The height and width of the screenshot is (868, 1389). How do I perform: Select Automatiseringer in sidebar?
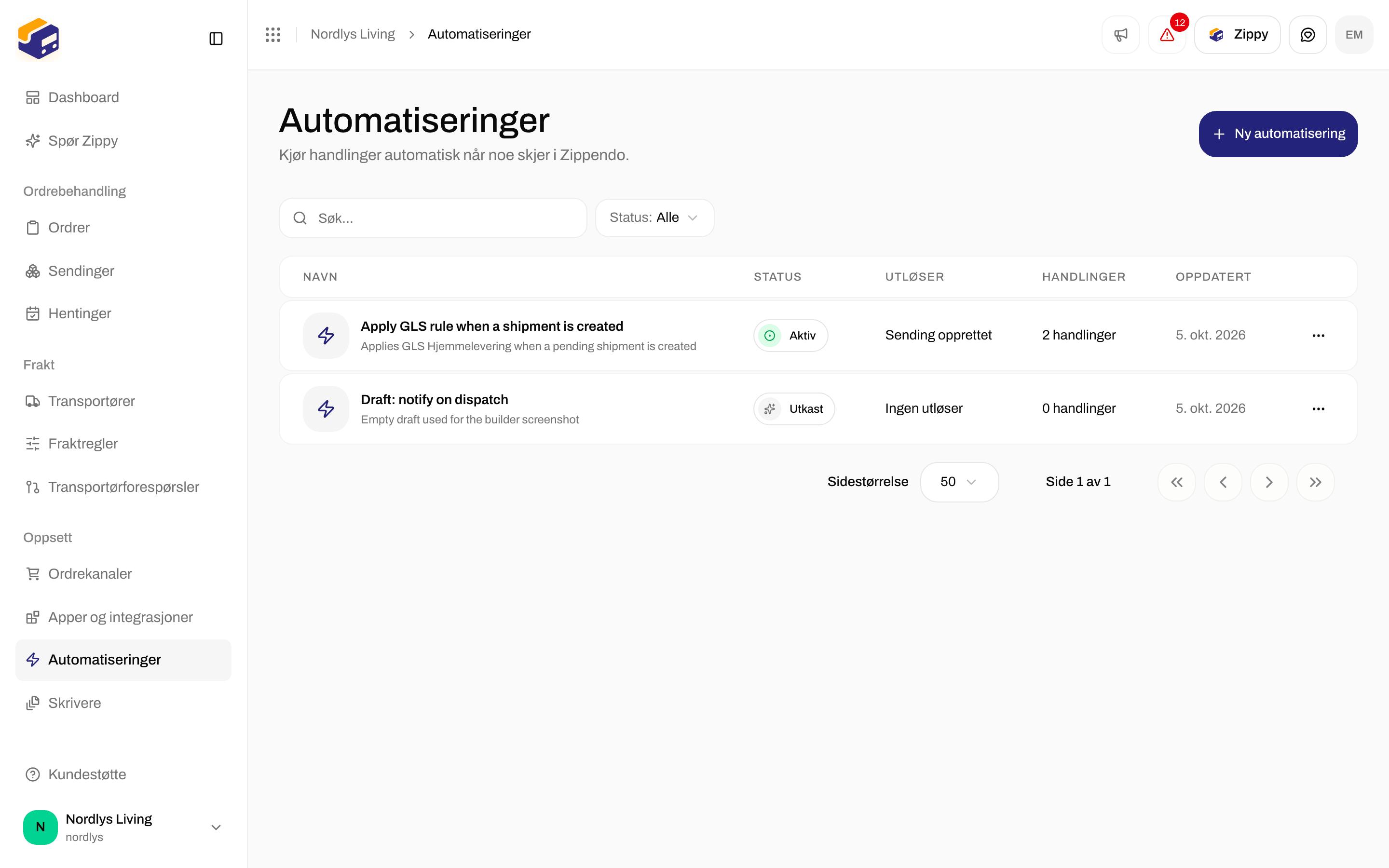click(123, 660)
